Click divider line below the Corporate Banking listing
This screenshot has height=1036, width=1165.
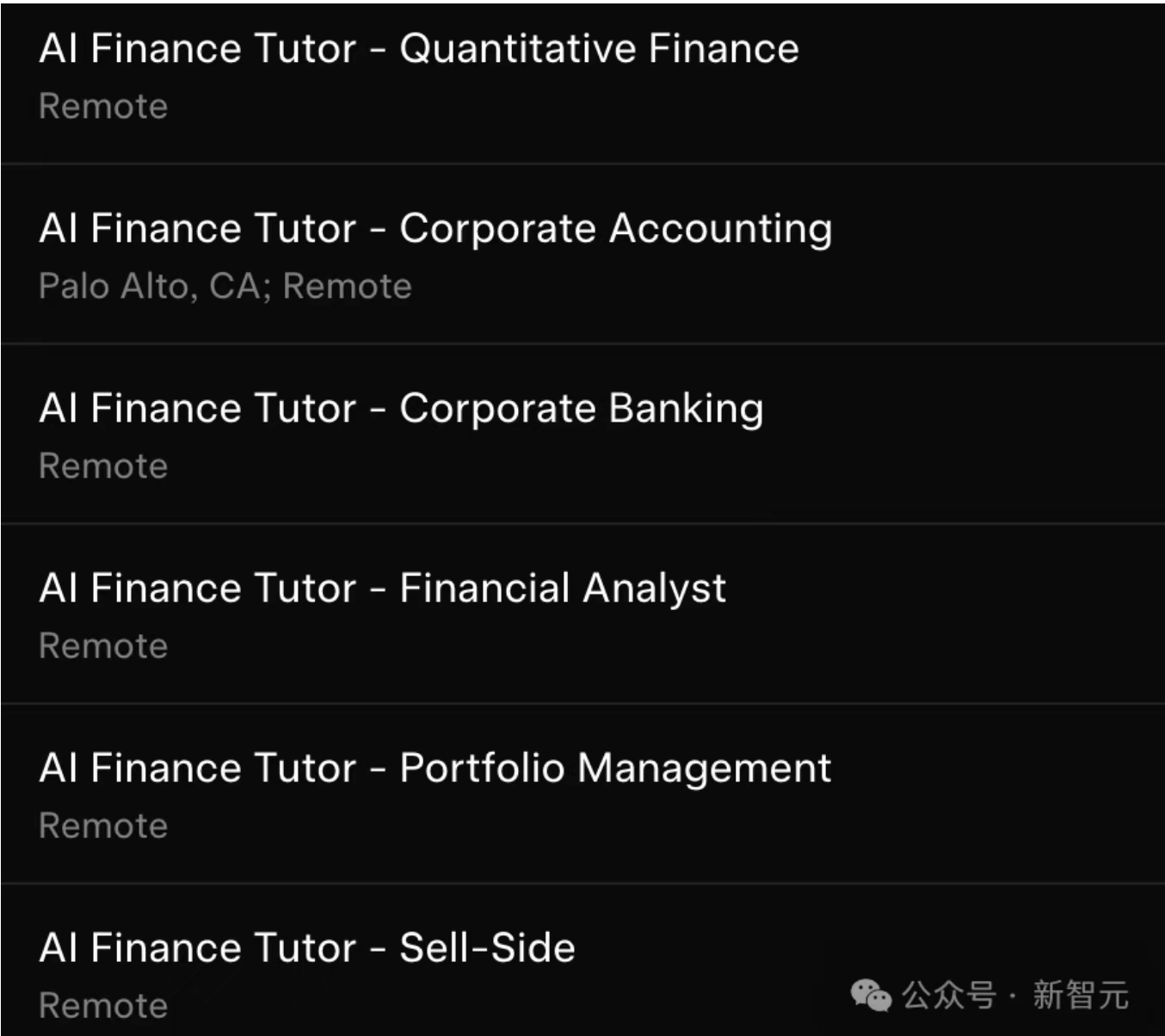[x=582, y=523]
